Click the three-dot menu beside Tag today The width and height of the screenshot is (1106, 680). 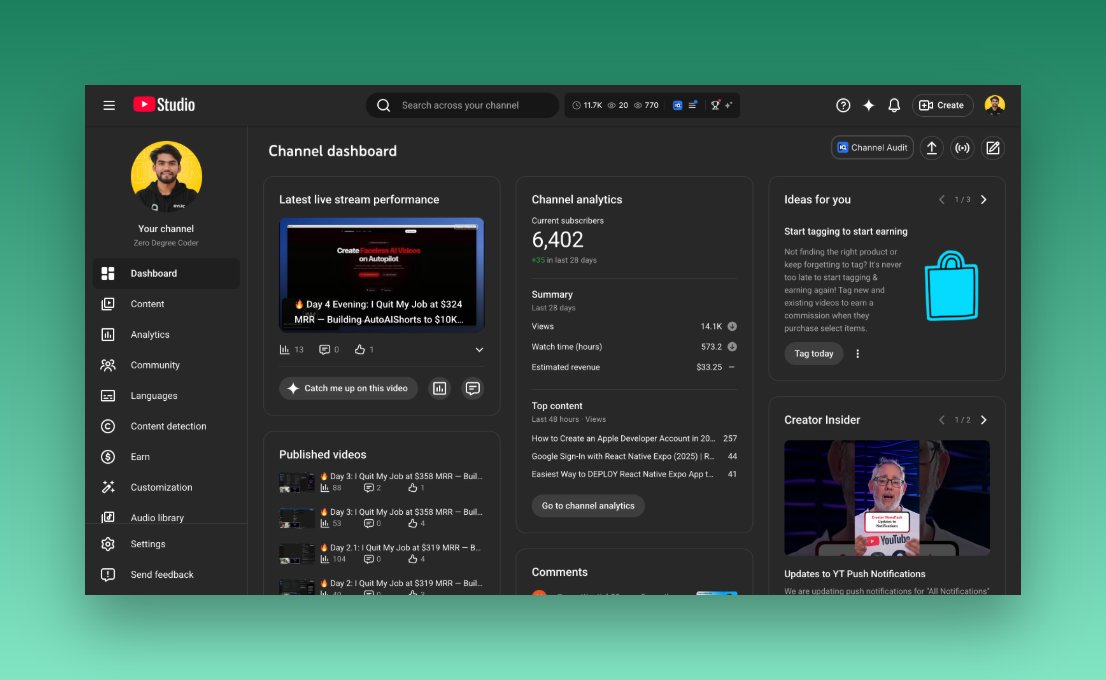pyautogui.click(x=858, y=353)
